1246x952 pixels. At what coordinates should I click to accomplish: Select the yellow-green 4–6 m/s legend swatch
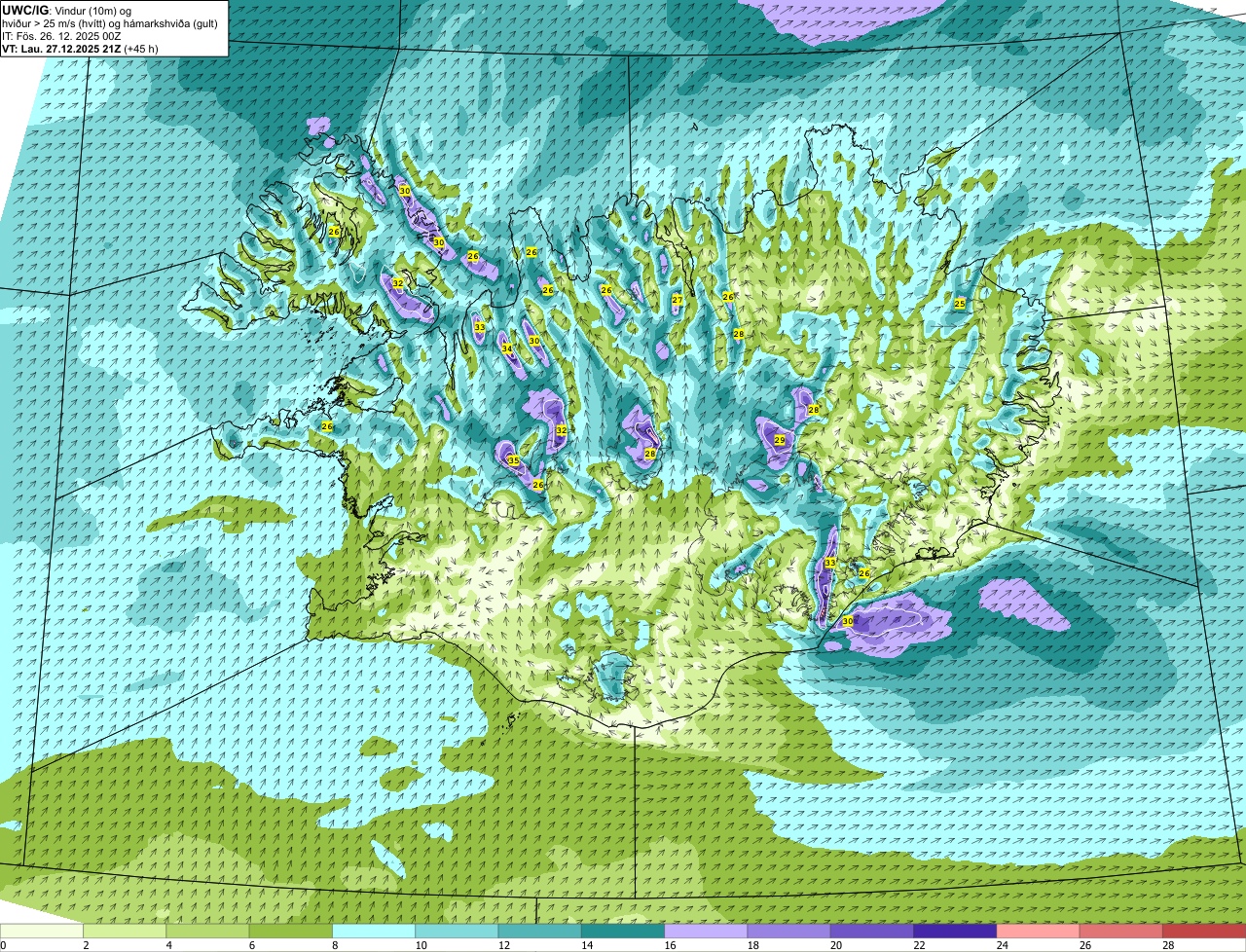click(207, 931)
